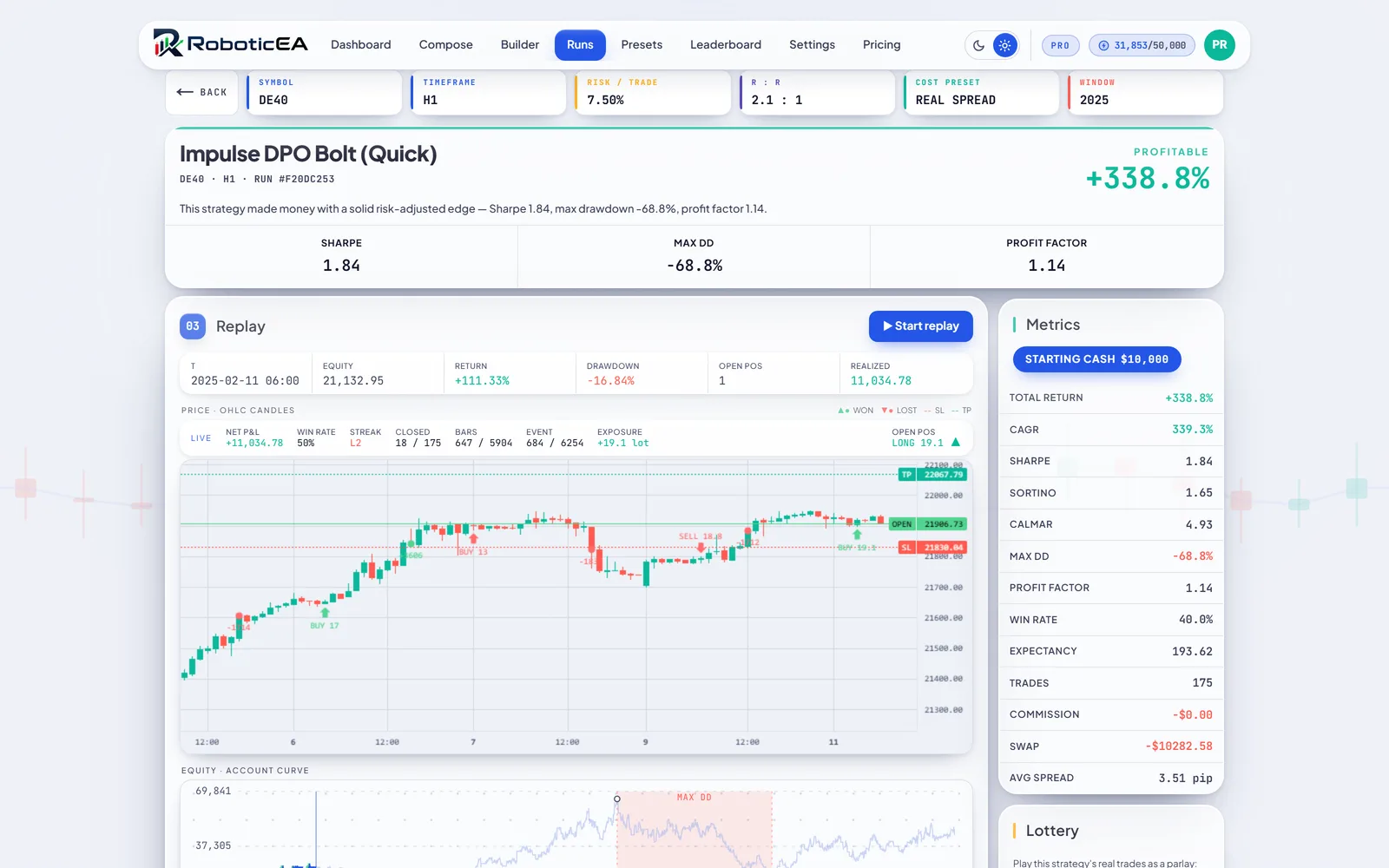Click the Lottery panel heading
Screen dimensions: 1389x868
coord(1052,831)
